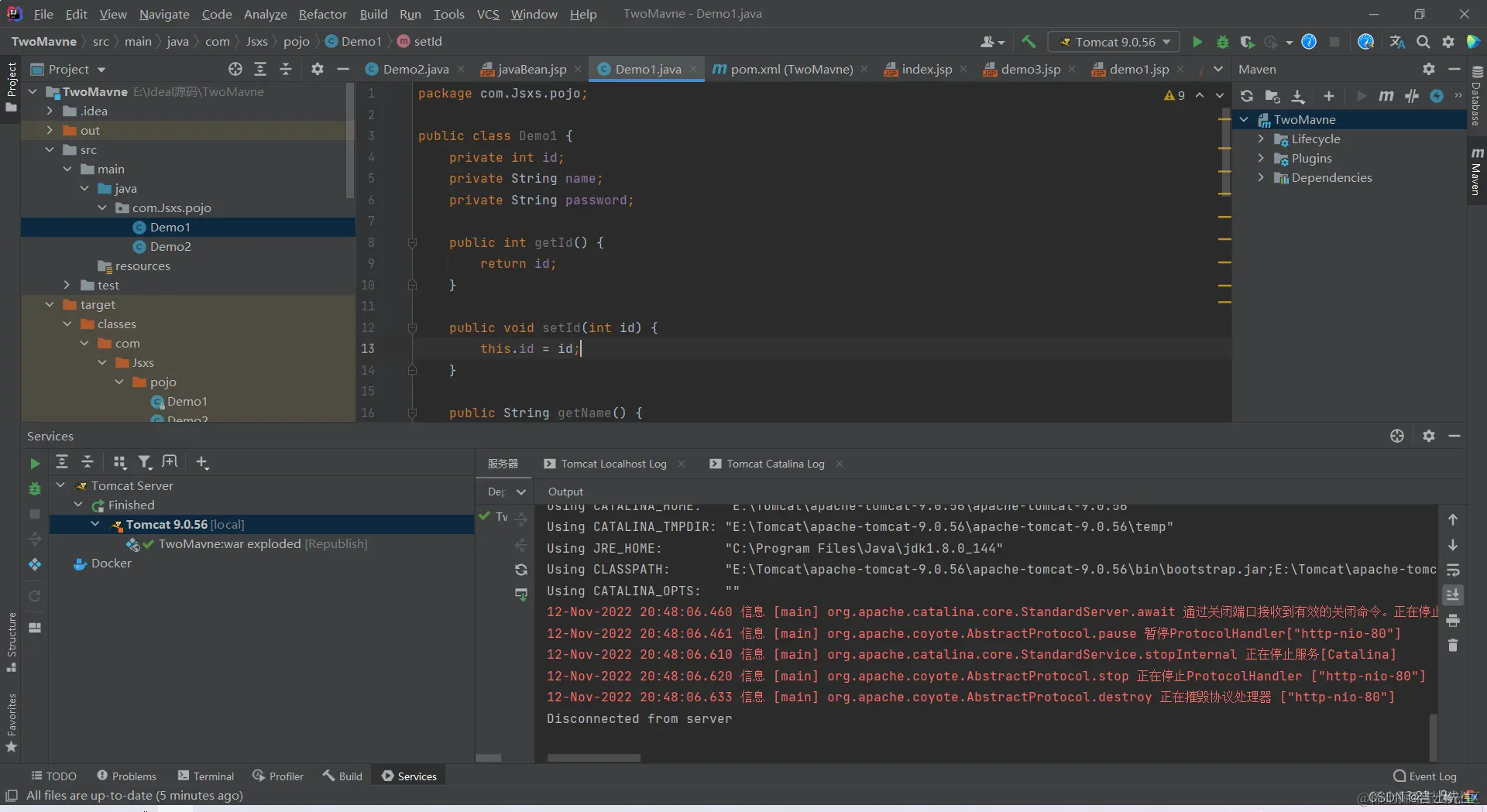Switch to pom.xml (TwoMavne) tab
1487x812 pixels.
pyautogui.click(x=790, y=69)
